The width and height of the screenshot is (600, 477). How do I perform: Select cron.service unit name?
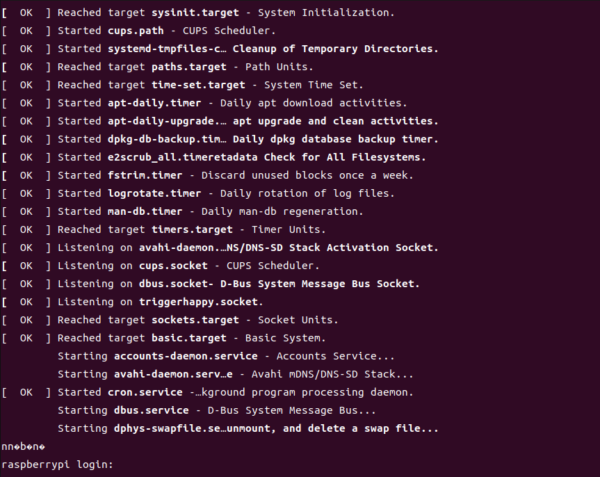pyautogui.click(x=145, y=392)
